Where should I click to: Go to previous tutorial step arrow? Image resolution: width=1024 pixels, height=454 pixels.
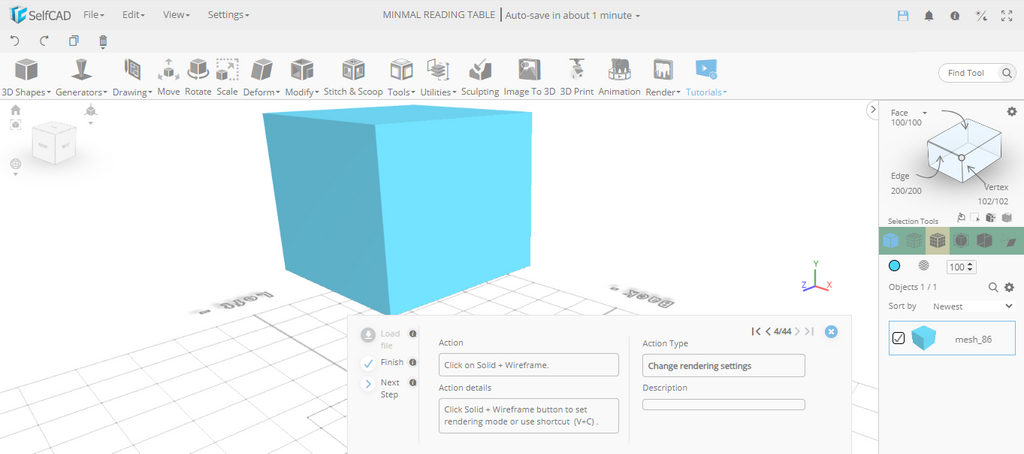click(769, 332)
